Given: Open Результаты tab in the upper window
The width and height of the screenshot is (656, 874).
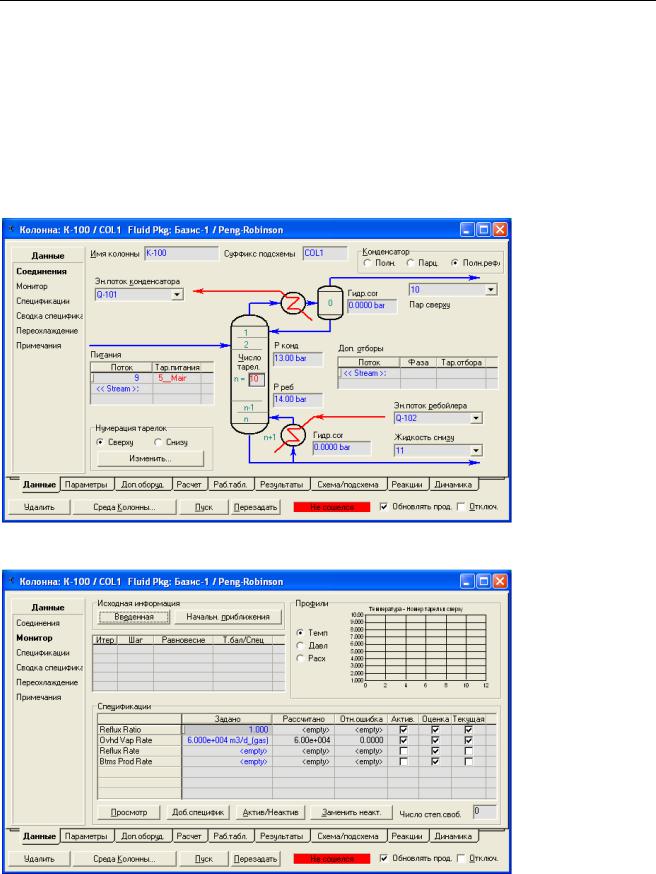Looking at the screenshot, I should tap(281, 484).
